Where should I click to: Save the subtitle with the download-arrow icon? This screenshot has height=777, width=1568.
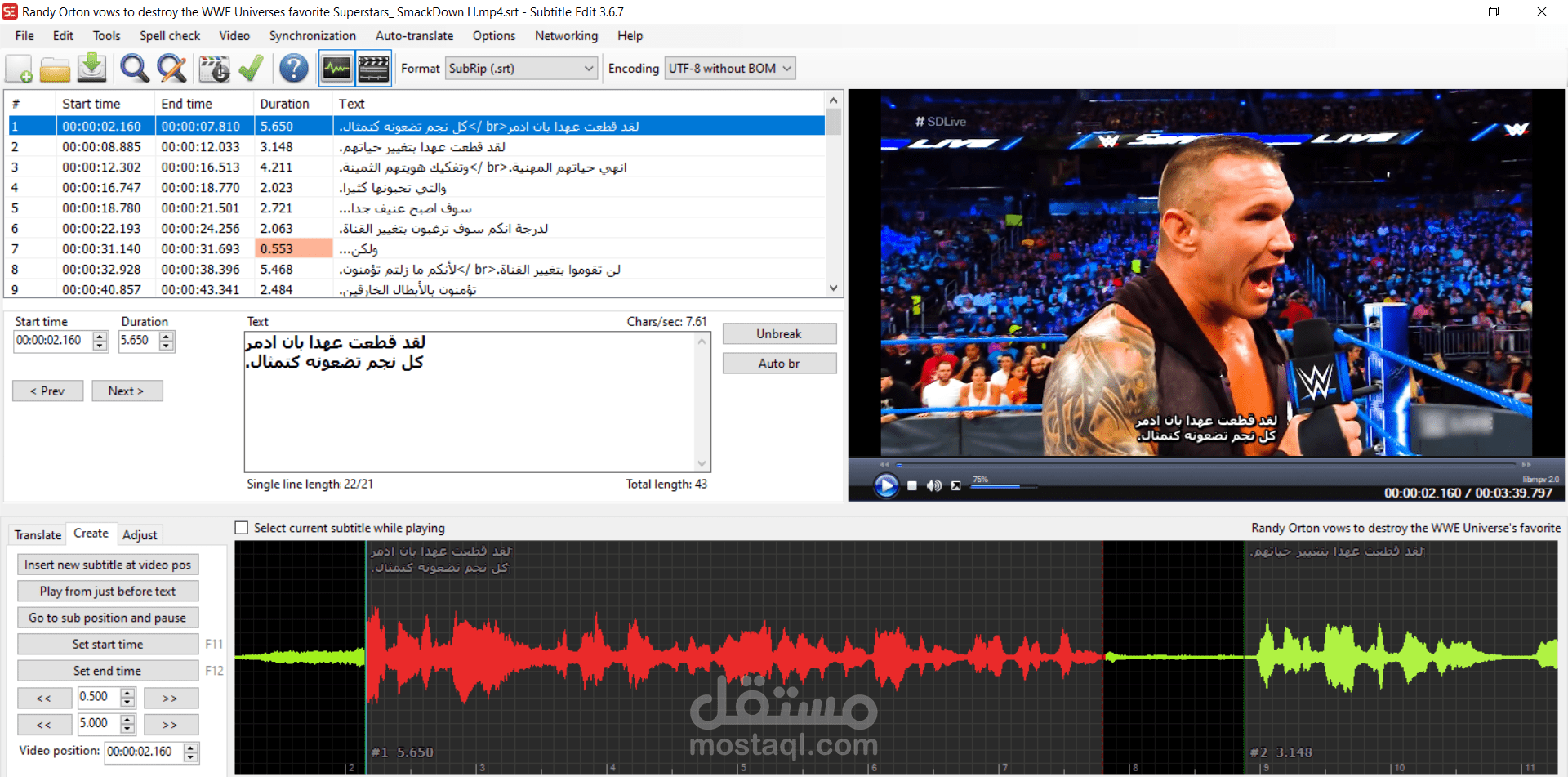click(x=92, y=69)
